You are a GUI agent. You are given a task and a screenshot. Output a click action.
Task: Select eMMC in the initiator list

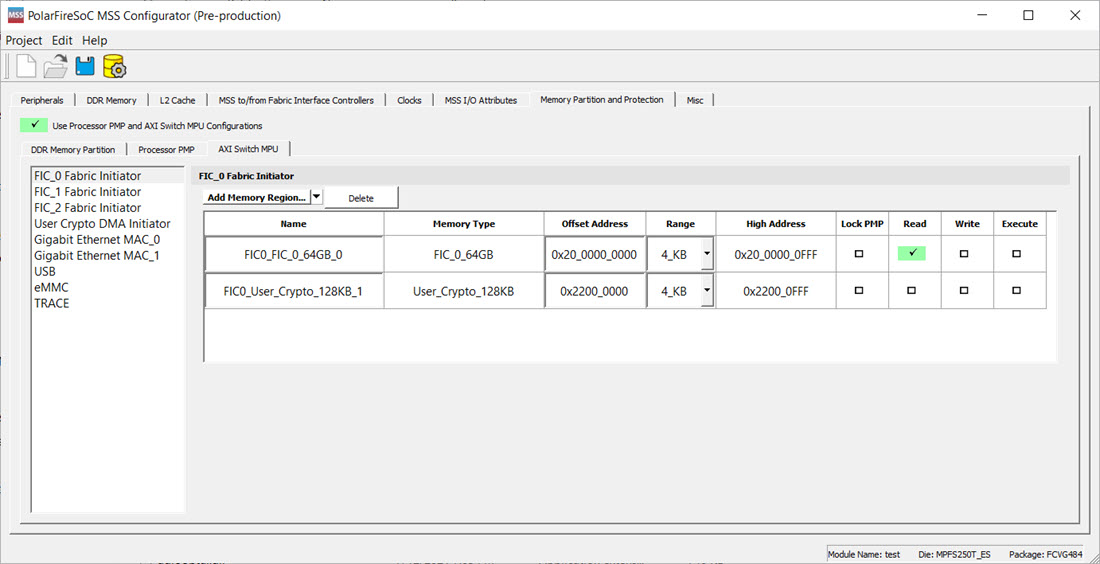coord(51,288)
